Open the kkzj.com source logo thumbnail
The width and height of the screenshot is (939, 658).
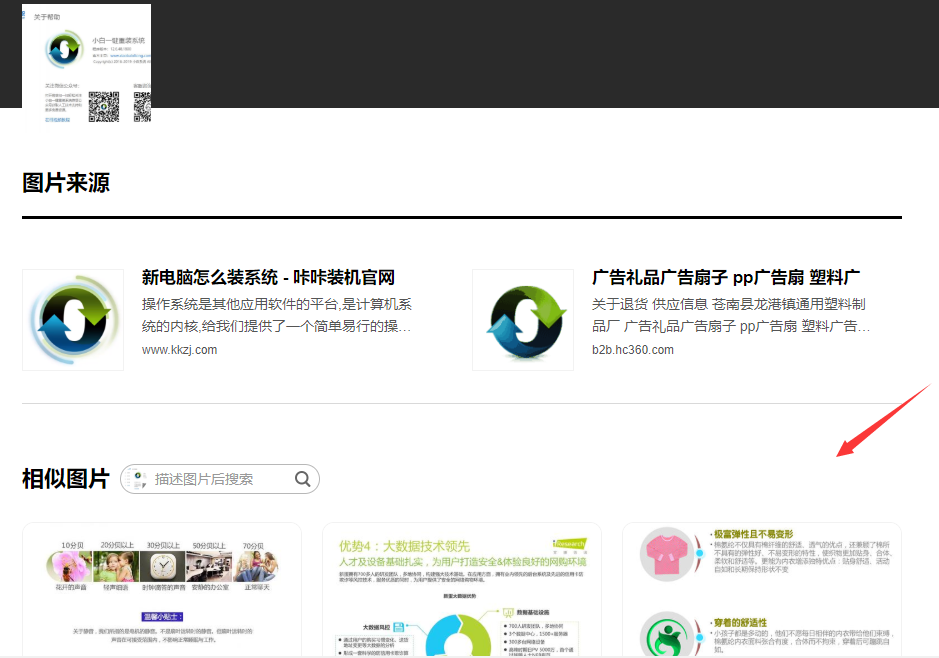tap(73, 320)
